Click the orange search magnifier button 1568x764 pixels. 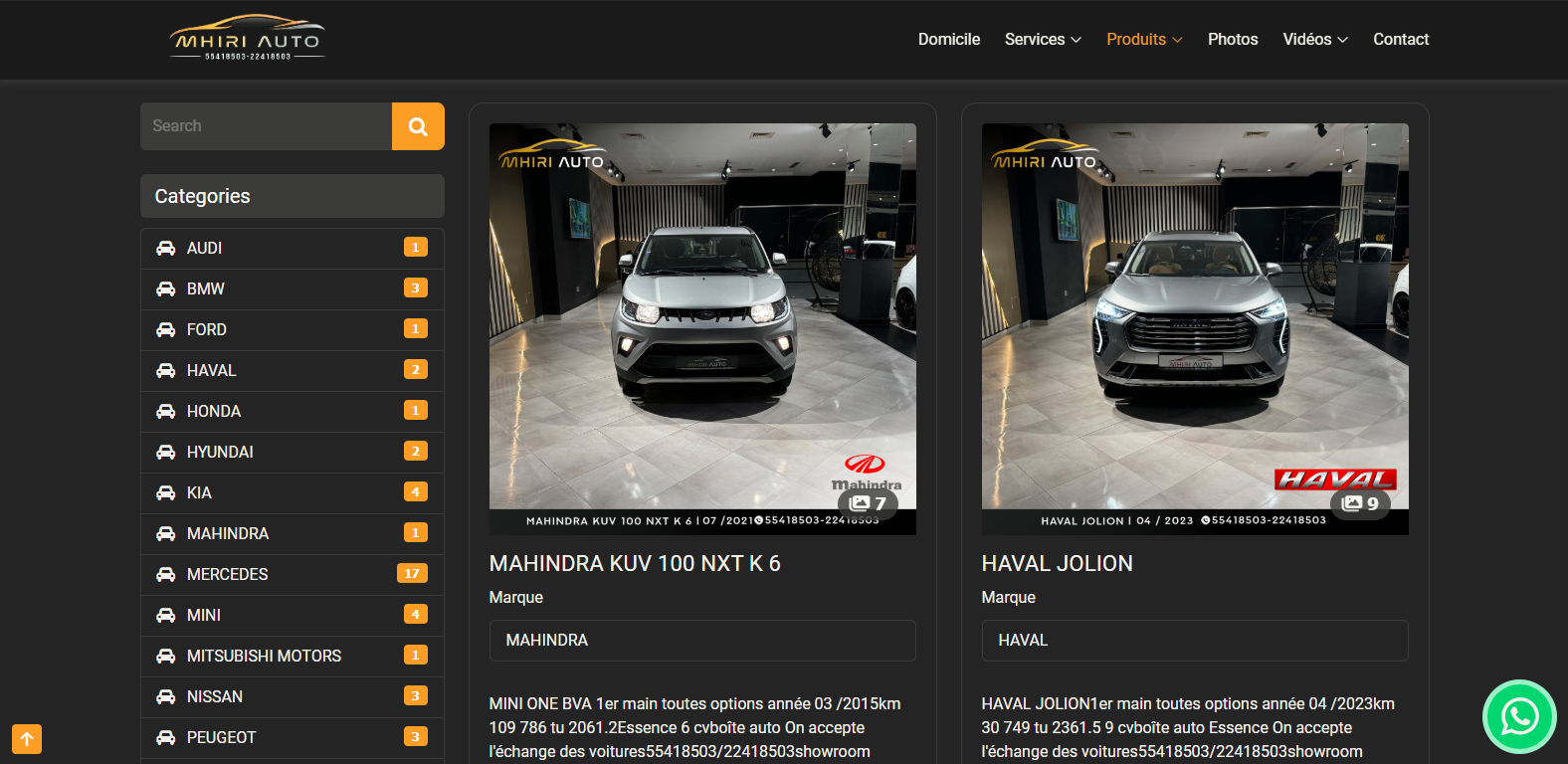[418, 126]
